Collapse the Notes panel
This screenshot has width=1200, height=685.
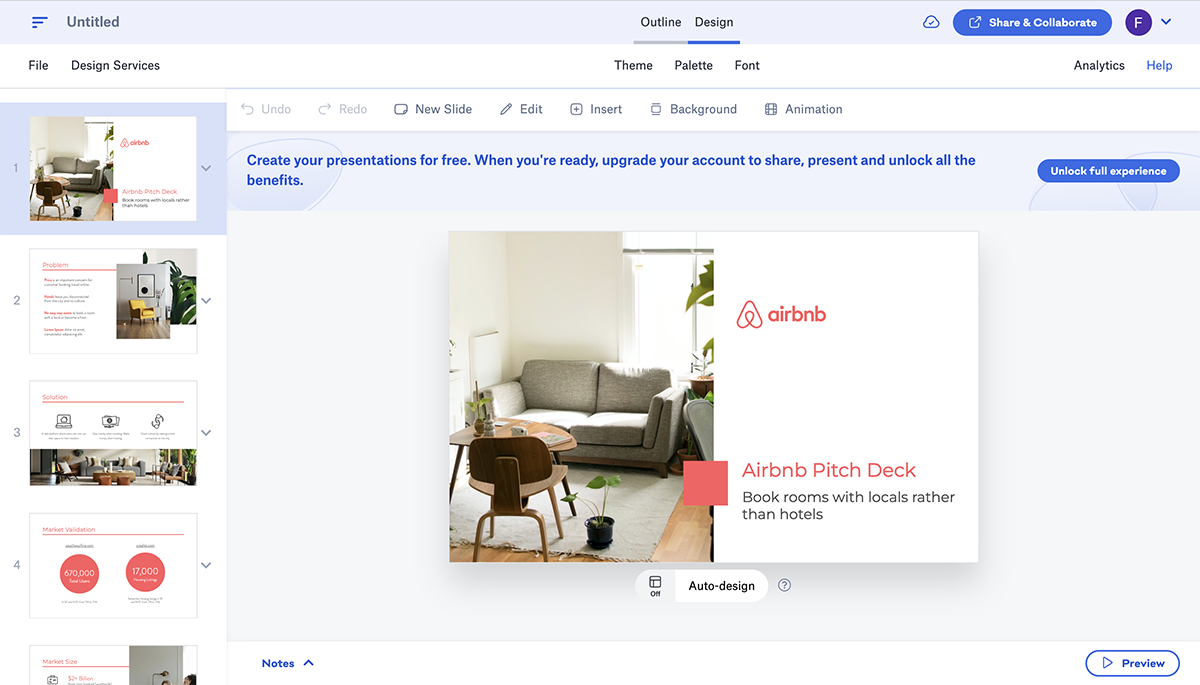308,662
